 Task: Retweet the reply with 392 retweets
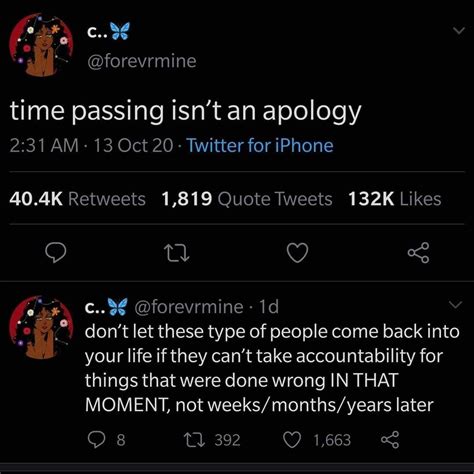(212, 440)
